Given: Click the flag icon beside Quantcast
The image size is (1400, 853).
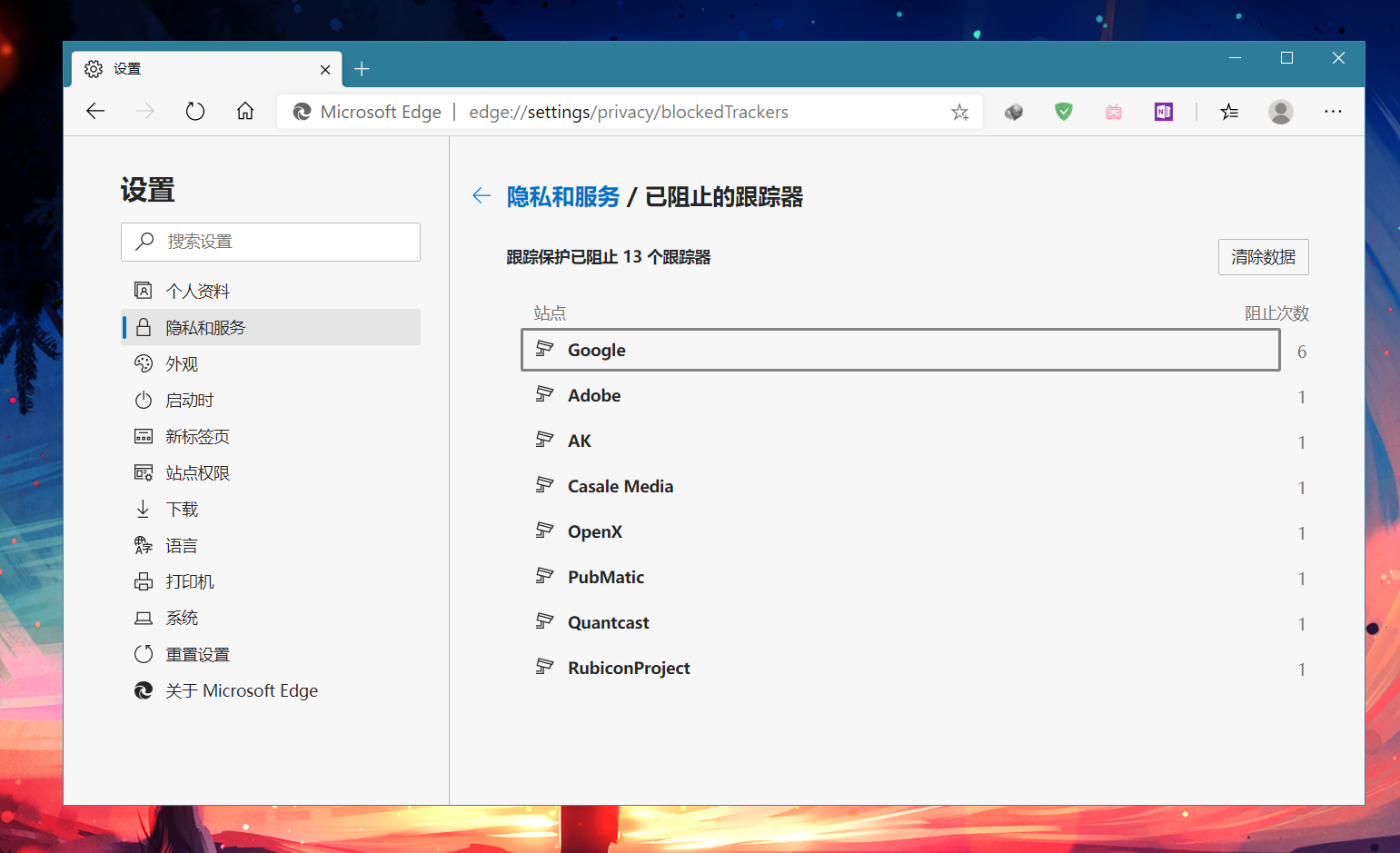Looking at the screenshot, I should [544, 621].
